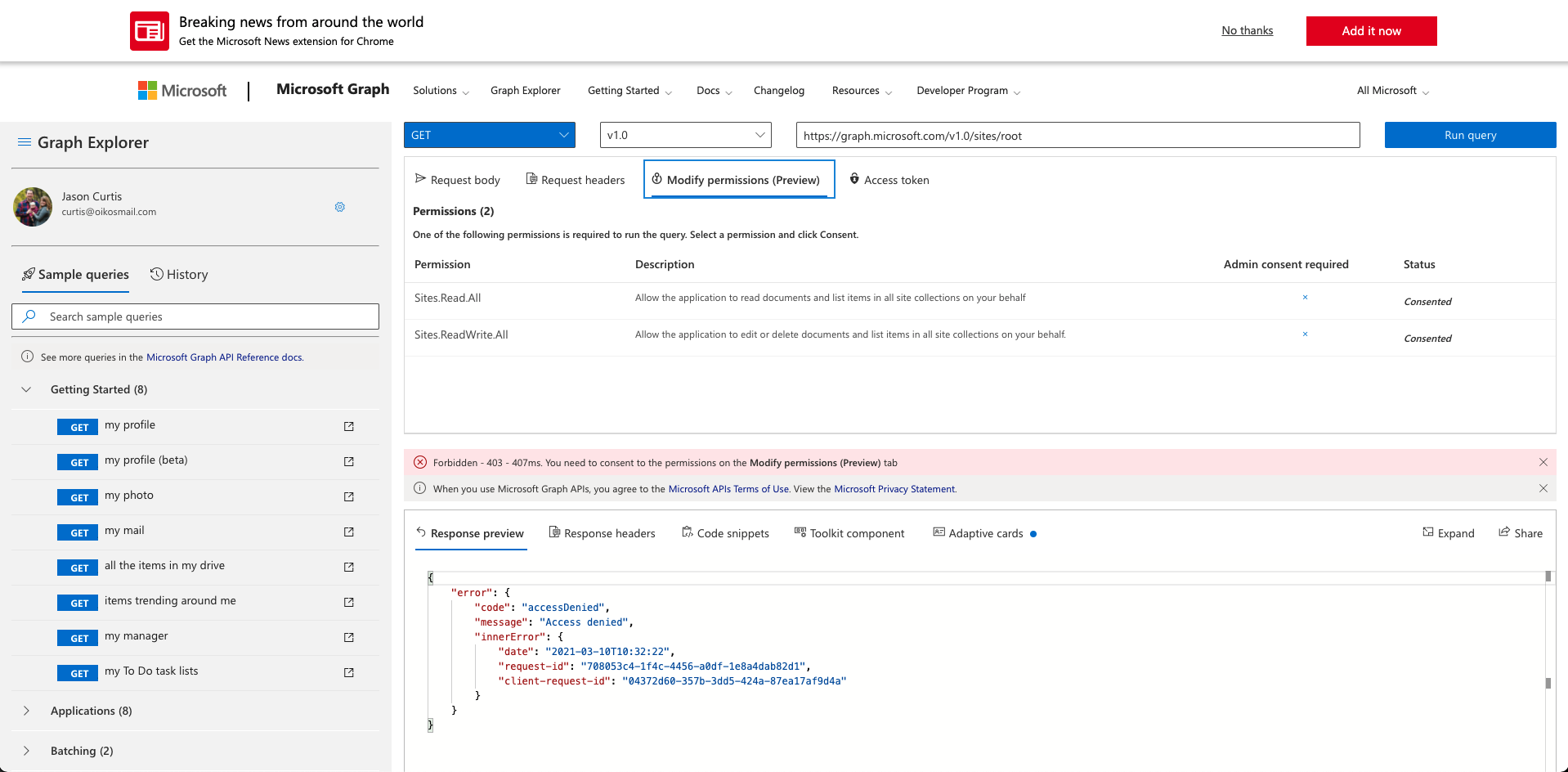Open the HTTP method dropdown showing GET
The width and height of the screenshot is (1568, 772).
[489, 135]
